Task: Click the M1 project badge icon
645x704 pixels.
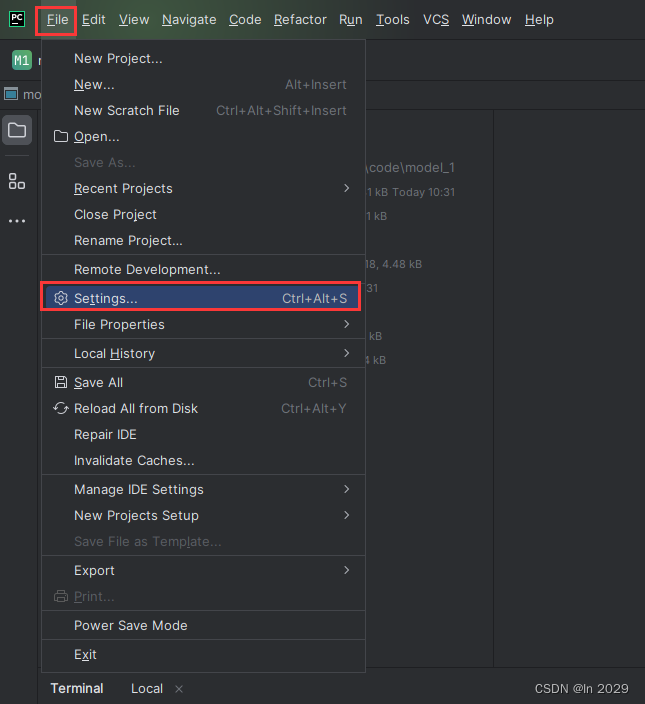Action: click(x=22, y=60)
